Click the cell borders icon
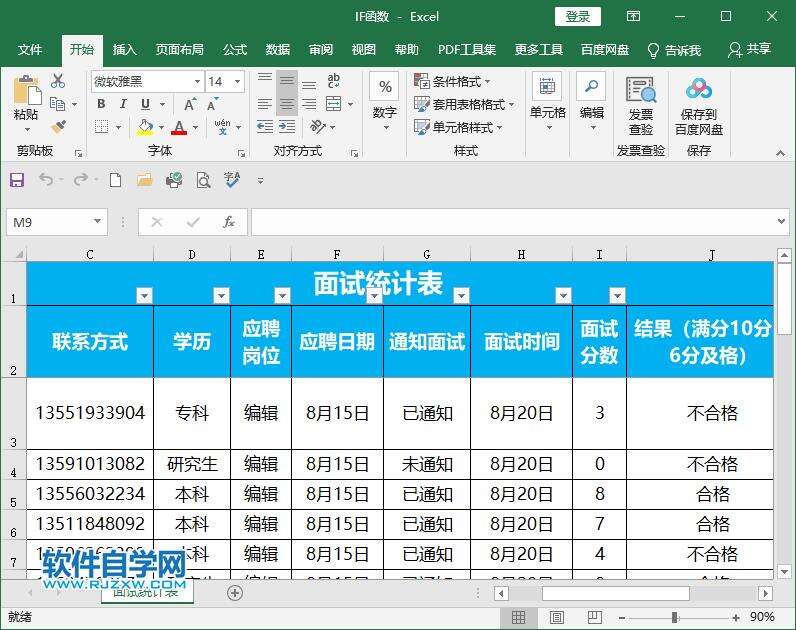 pyautogui.click(x=102, y=126)
